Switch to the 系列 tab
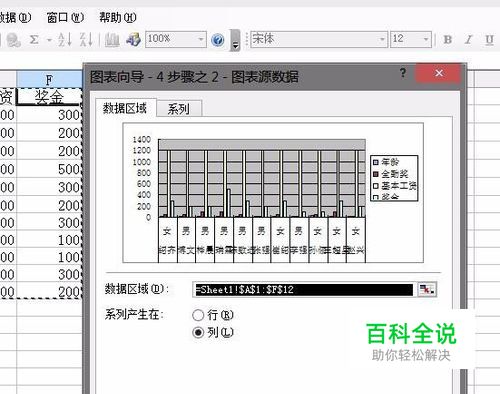500x394 pixels. pos(179,109)
